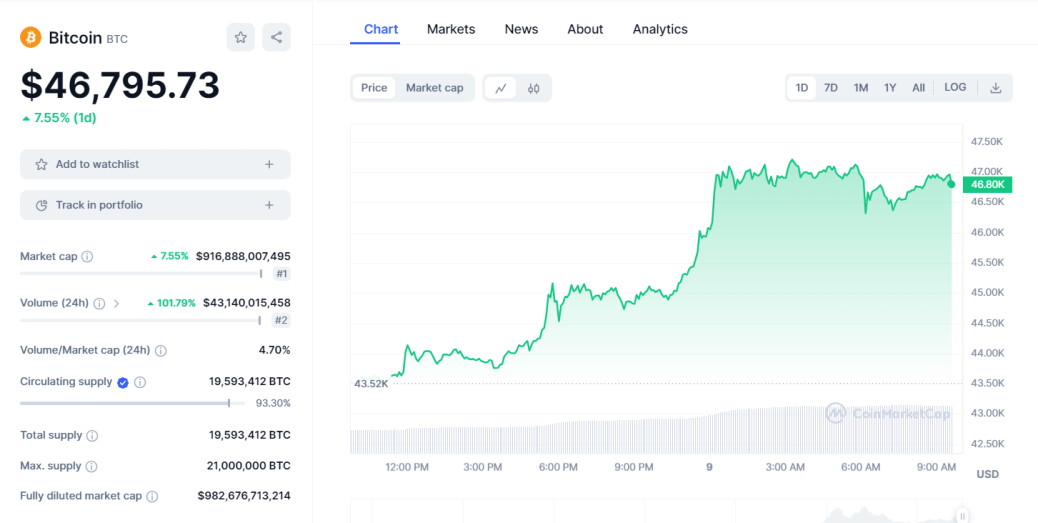The height and width of the screenshot is (523, 1038).
Task: Switch to candlestick chart icon
Action: click(534, 88)
